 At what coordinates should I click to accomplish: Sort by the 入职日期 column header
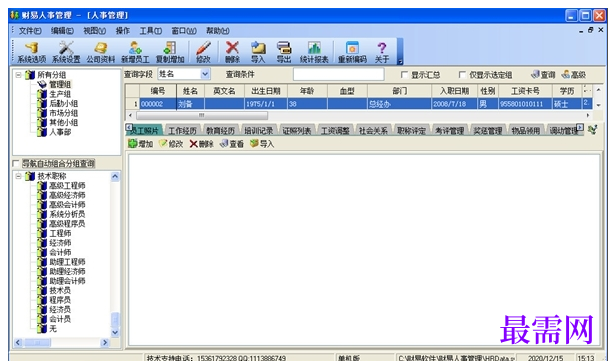point(454,91)
